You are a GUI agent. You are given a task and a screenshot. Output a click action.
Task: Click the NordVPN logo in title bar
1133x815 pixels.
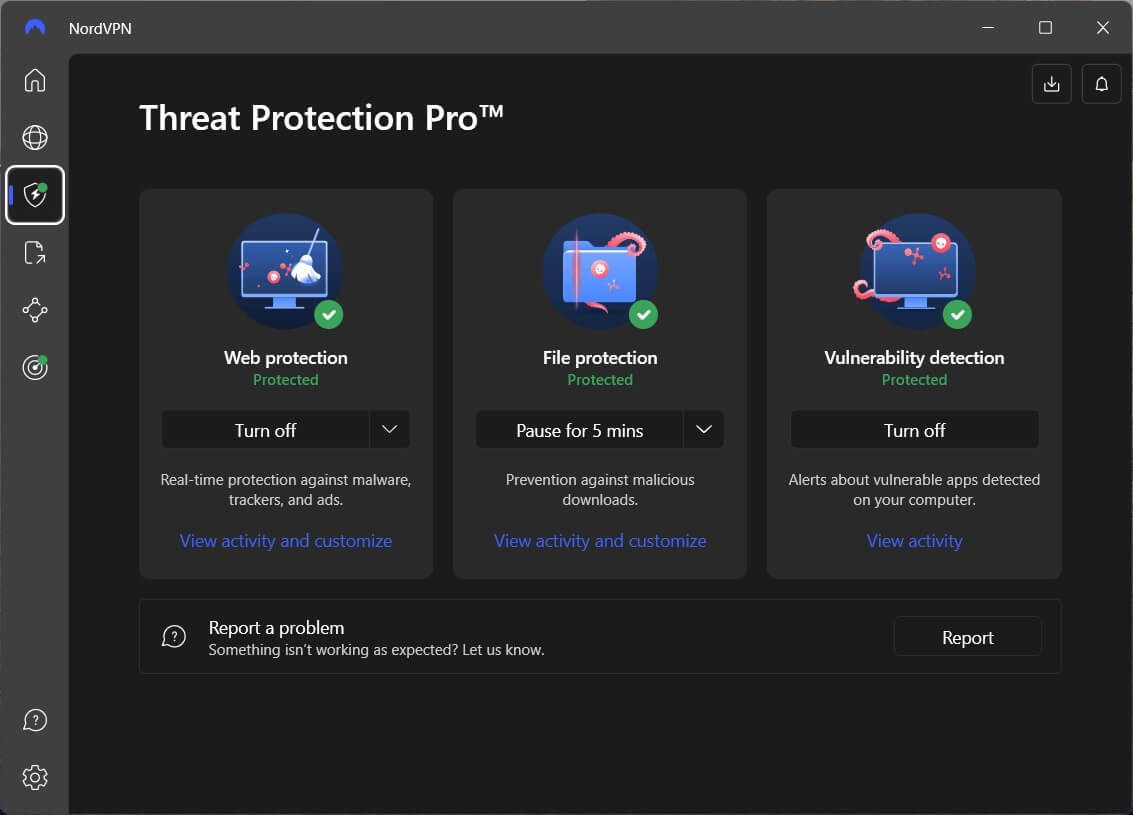[x=35, y=27]
